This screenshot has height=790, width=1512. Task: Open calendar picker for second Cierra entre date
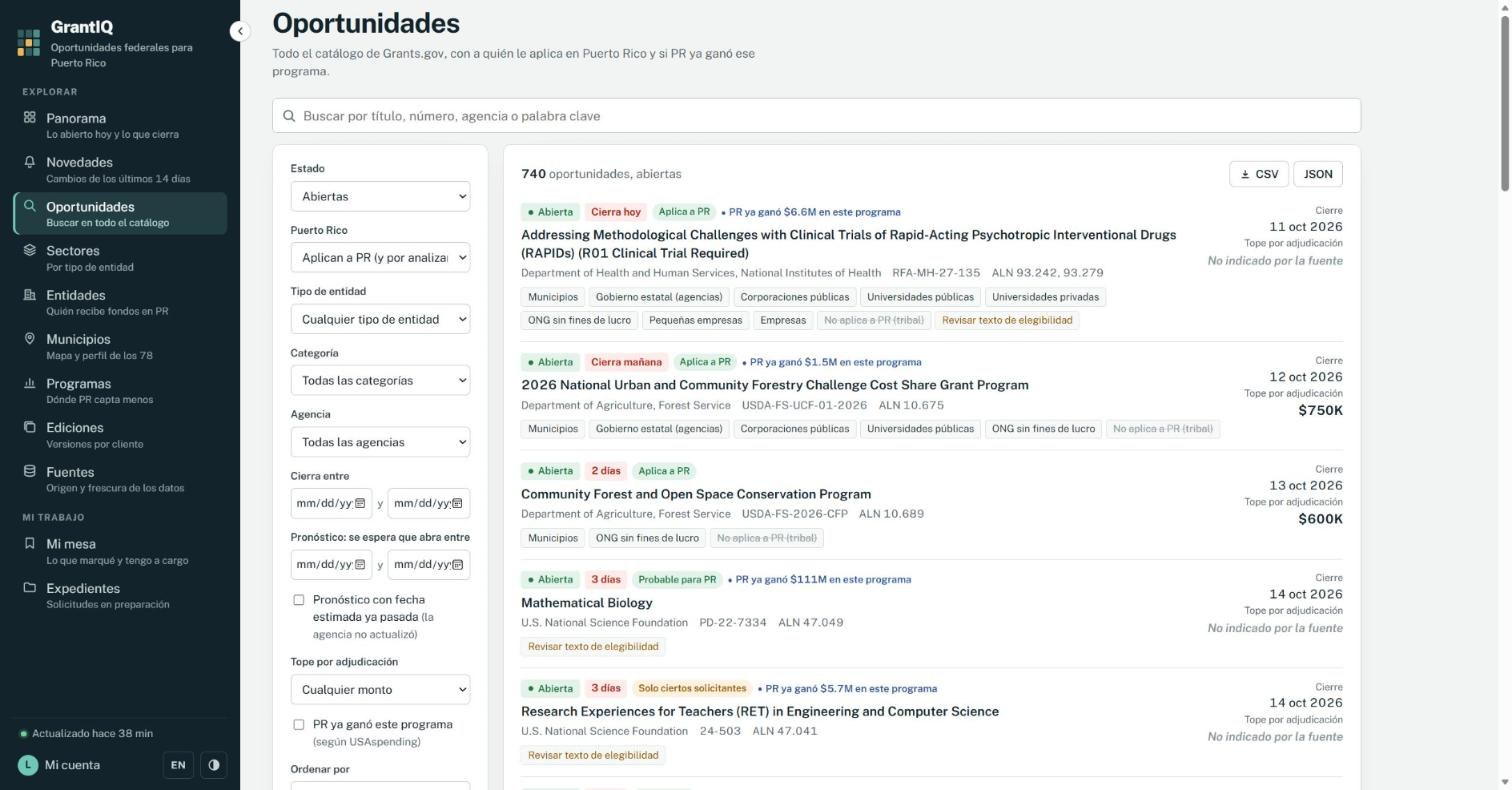[457, 503]
